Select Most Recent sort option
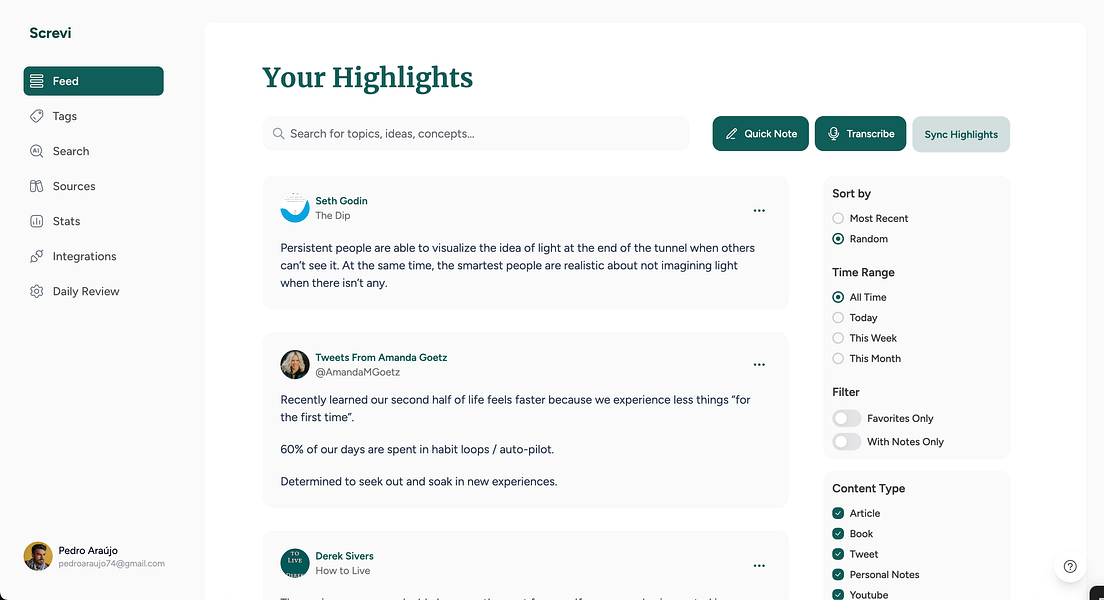 838,218
